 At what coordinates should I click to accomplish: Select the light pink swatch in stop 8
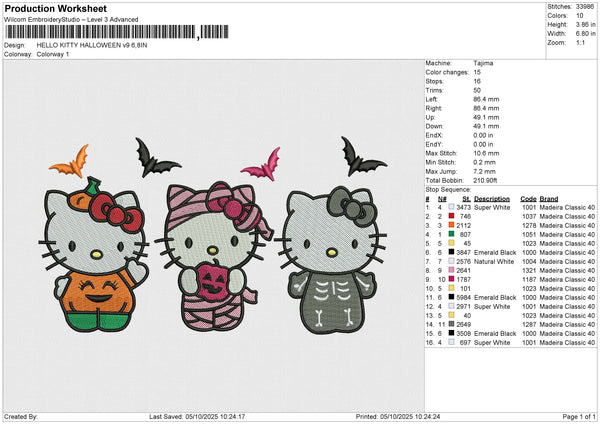[452, 270]
